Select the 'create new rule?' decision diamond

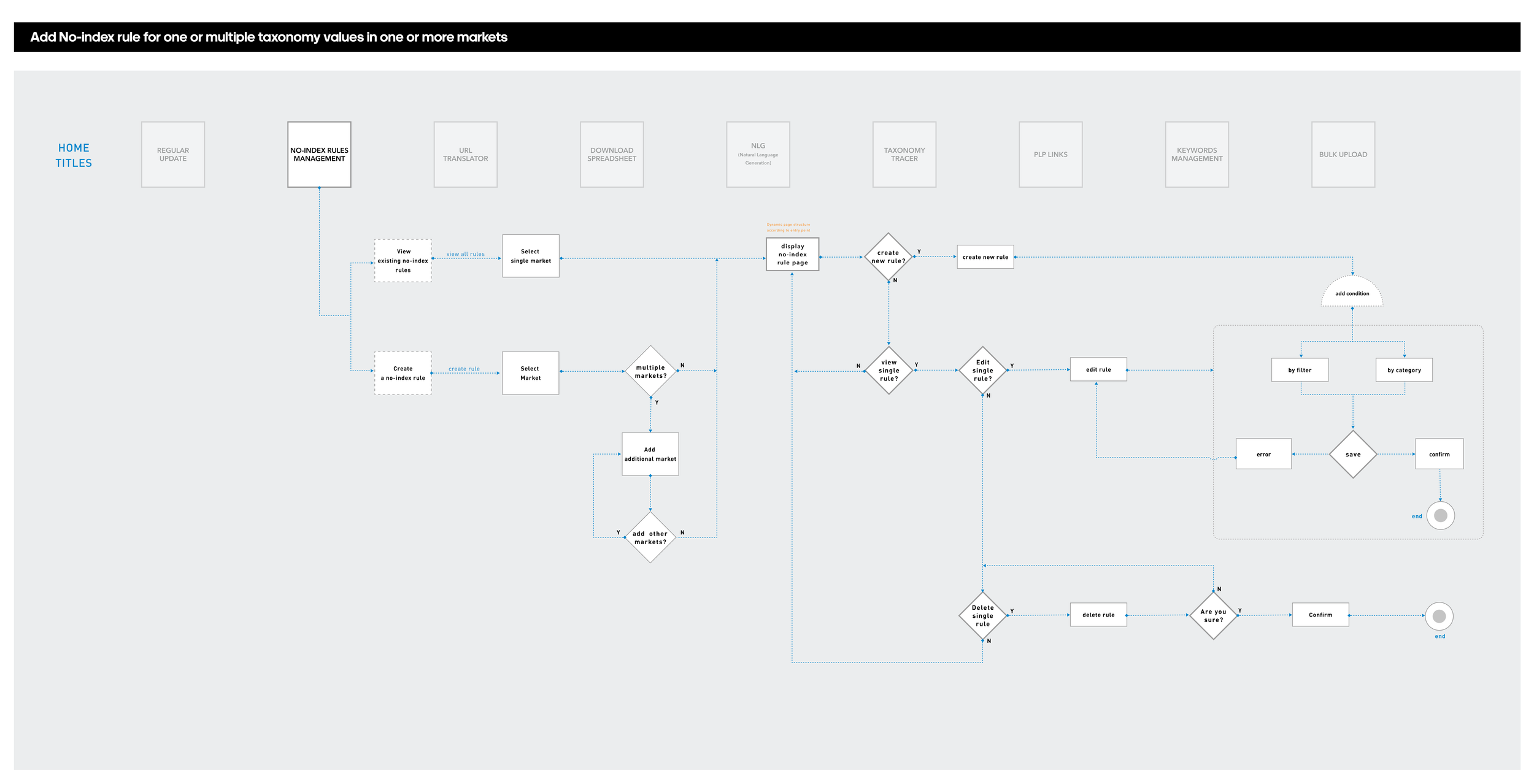(x=888, y=257)
